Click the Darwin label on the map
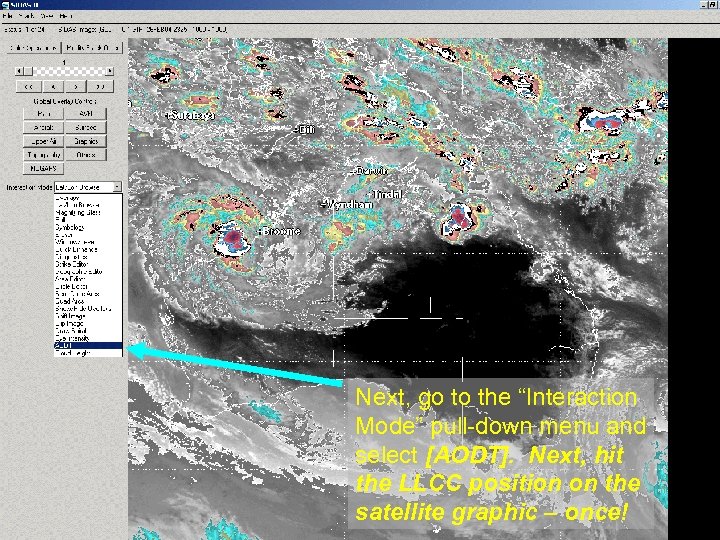Screen dimensions: 720x540 click(x=372, y=171)
